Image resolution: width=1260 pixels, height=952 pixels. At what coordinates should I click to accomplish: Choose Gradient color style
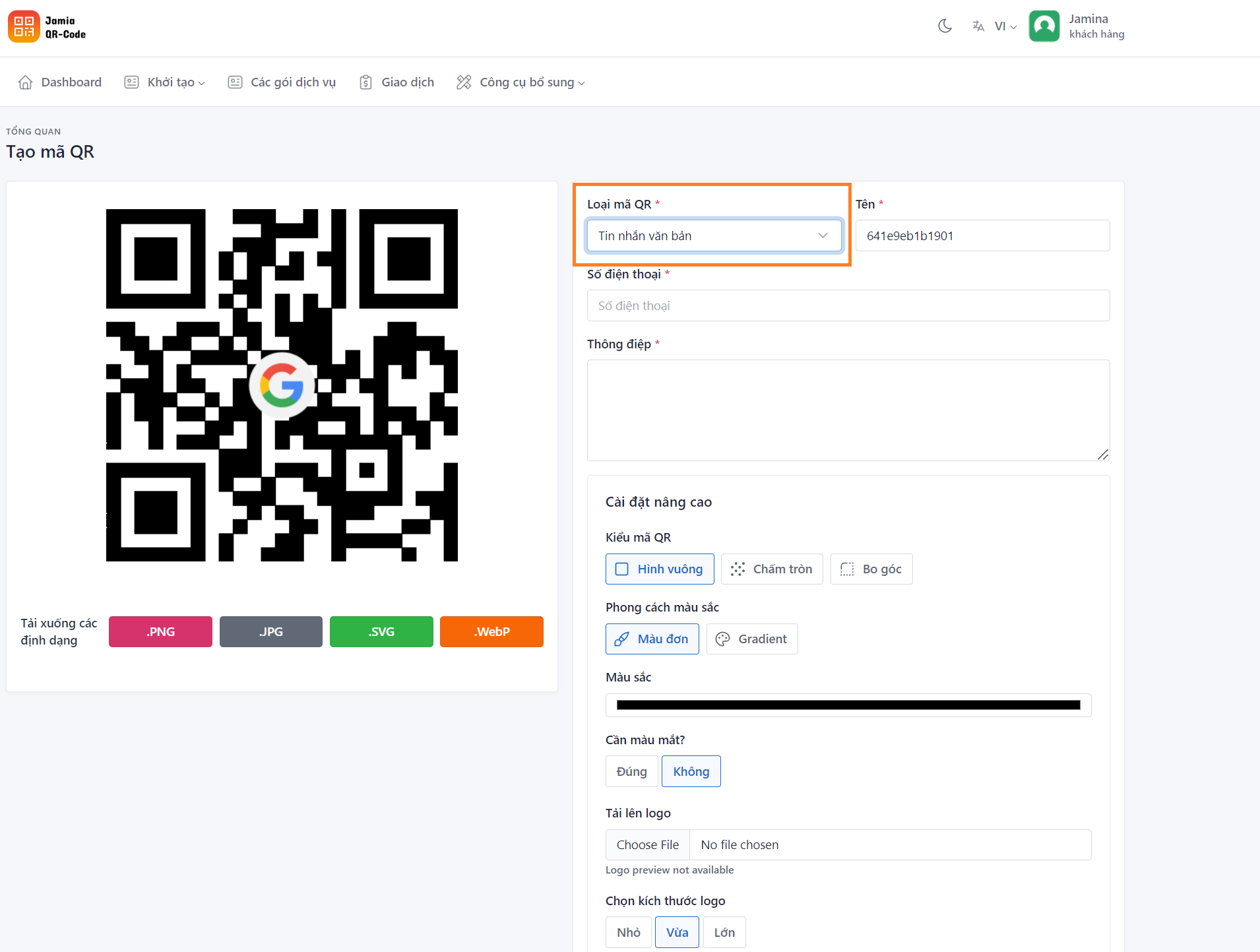click(752, 639)
